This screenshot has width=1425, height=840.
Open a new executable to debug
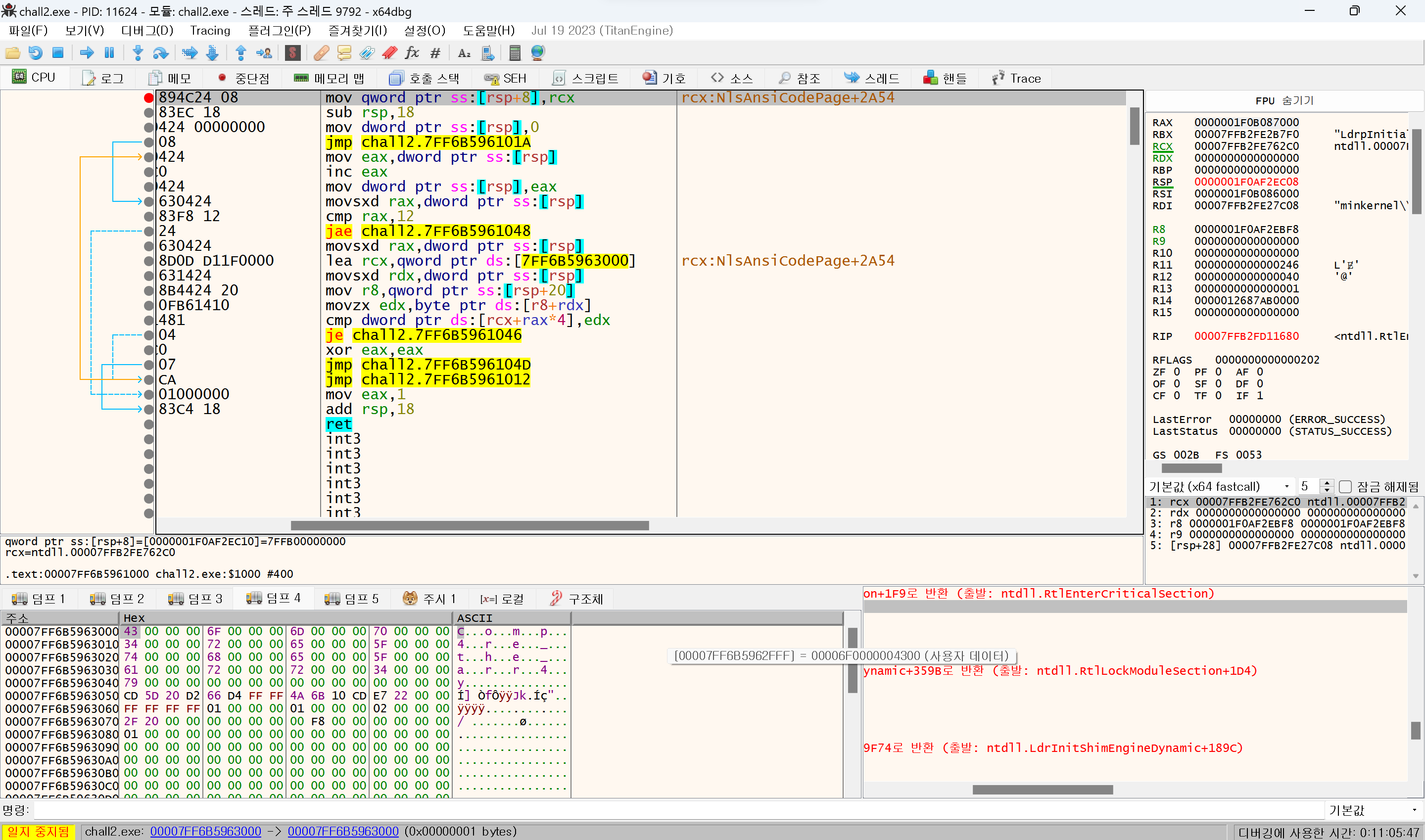tap(12, 52)
